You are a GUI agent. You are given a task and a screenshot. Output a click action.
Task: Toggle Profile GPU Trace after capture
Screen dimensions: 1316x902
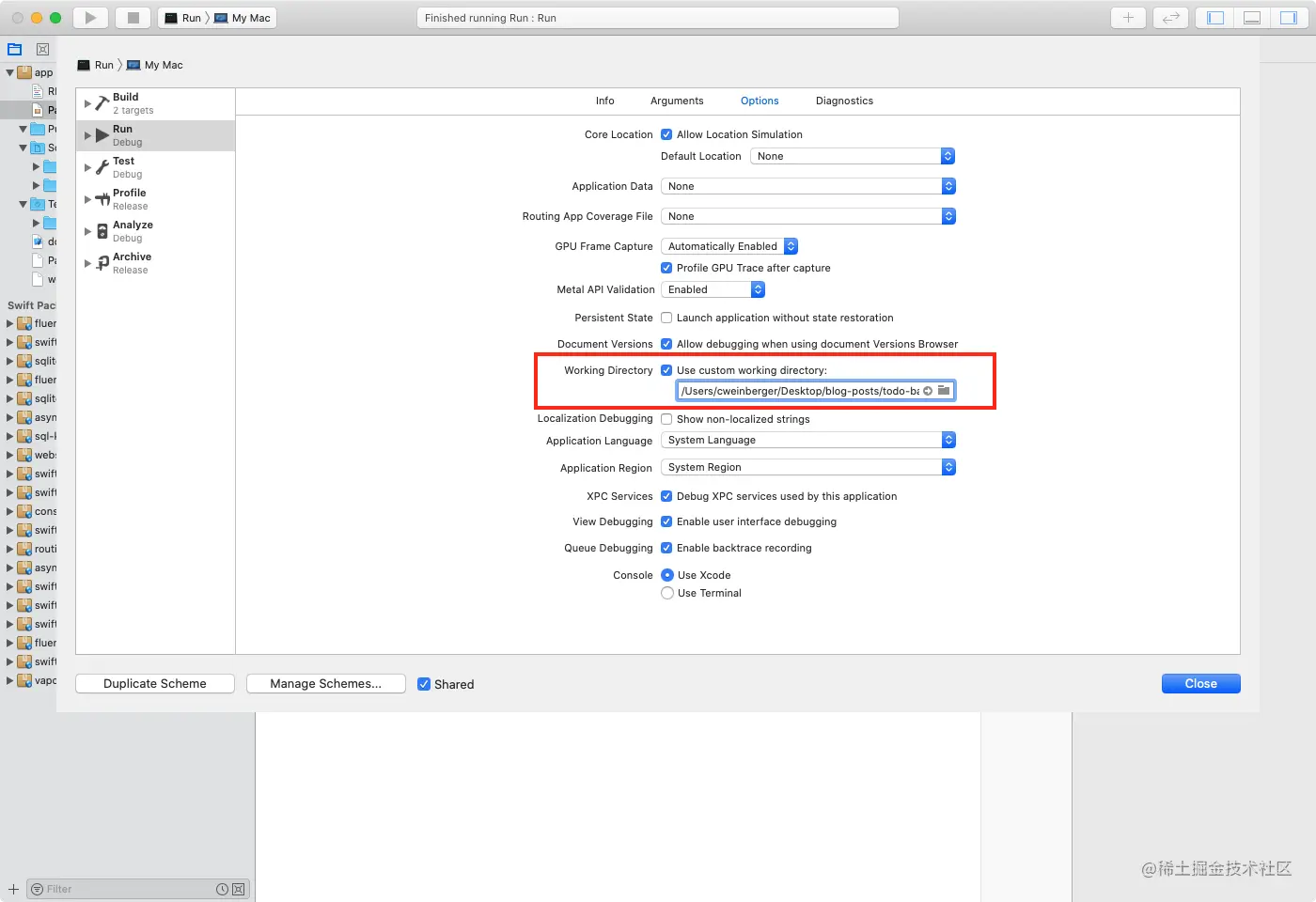[x=666, y=268]
